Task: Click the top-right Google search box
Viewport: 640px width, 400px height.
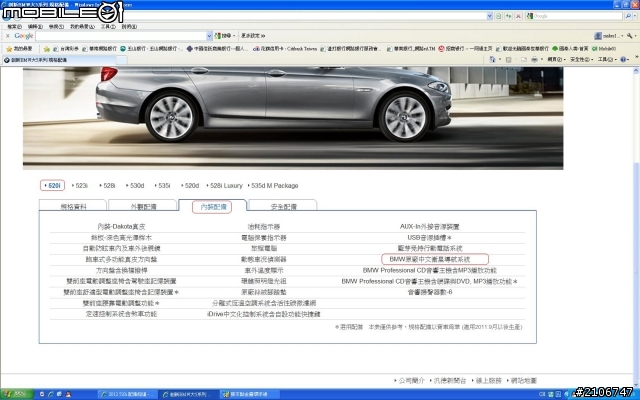Action: click(x=573, y=16)
